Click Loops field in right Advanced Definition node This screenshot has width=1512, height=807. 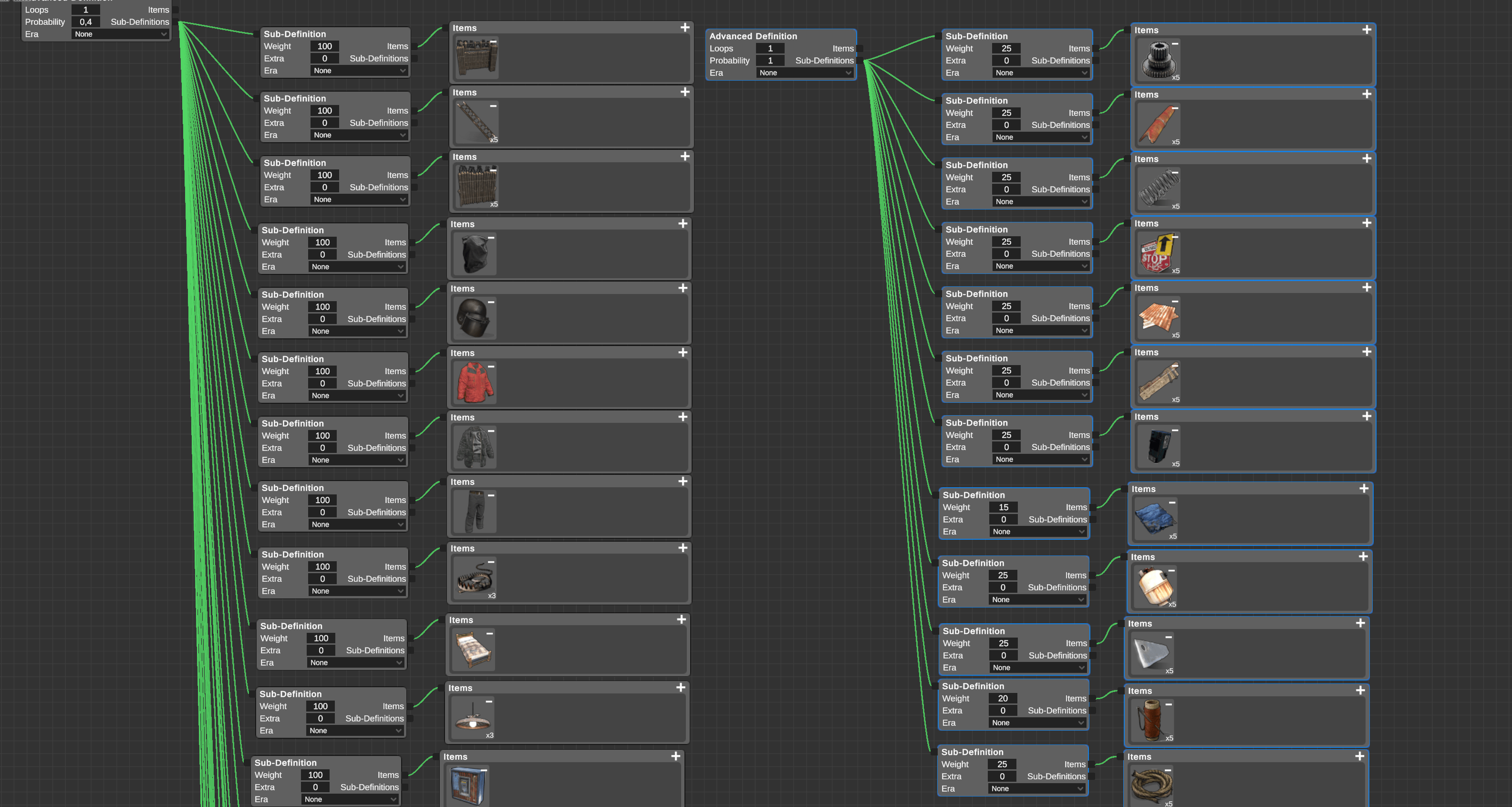click(770, 49)
